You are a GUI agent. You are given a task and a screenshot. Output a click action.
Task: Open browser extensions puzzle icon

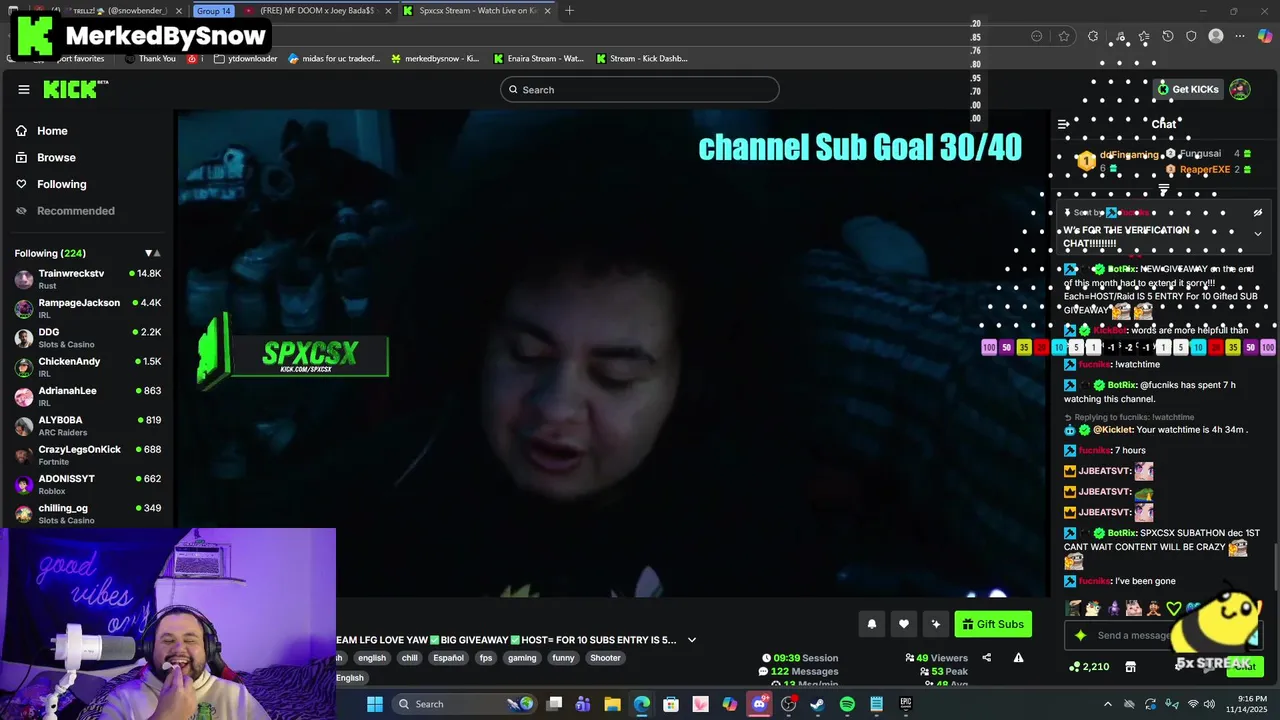tap(1093, 36)
